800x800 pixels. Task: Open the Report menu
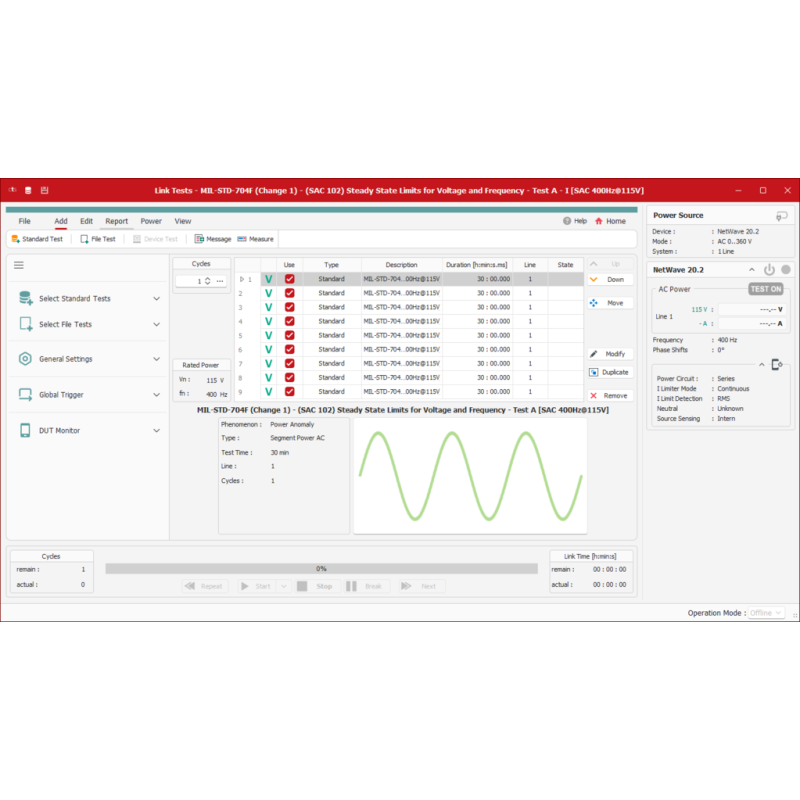click(117, 221)
